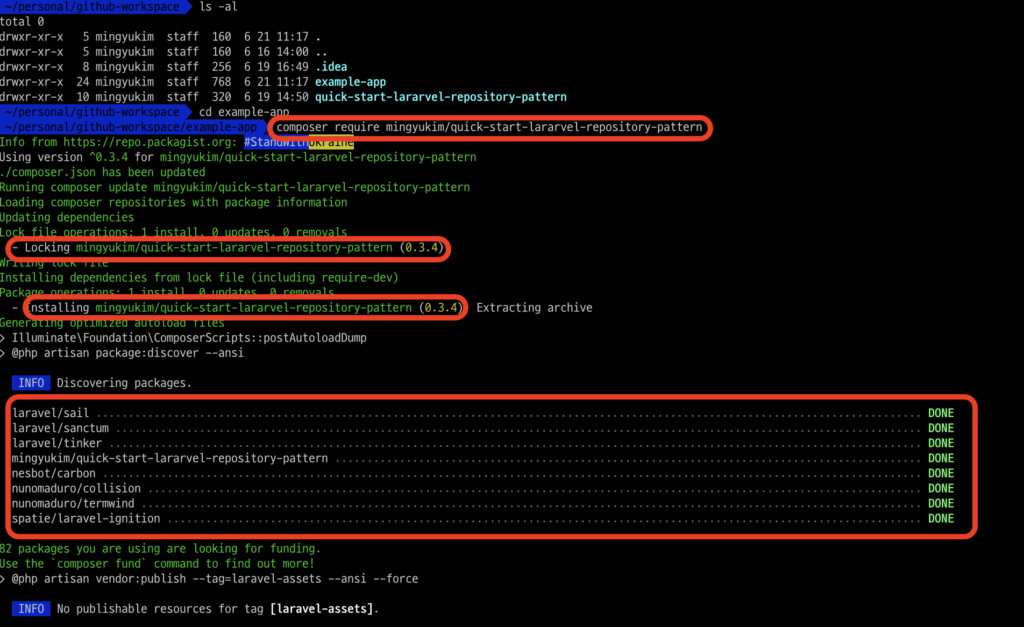Select the 'spatie/laravel-ignition' package name
1024x627 pixels.
point(86,518)
